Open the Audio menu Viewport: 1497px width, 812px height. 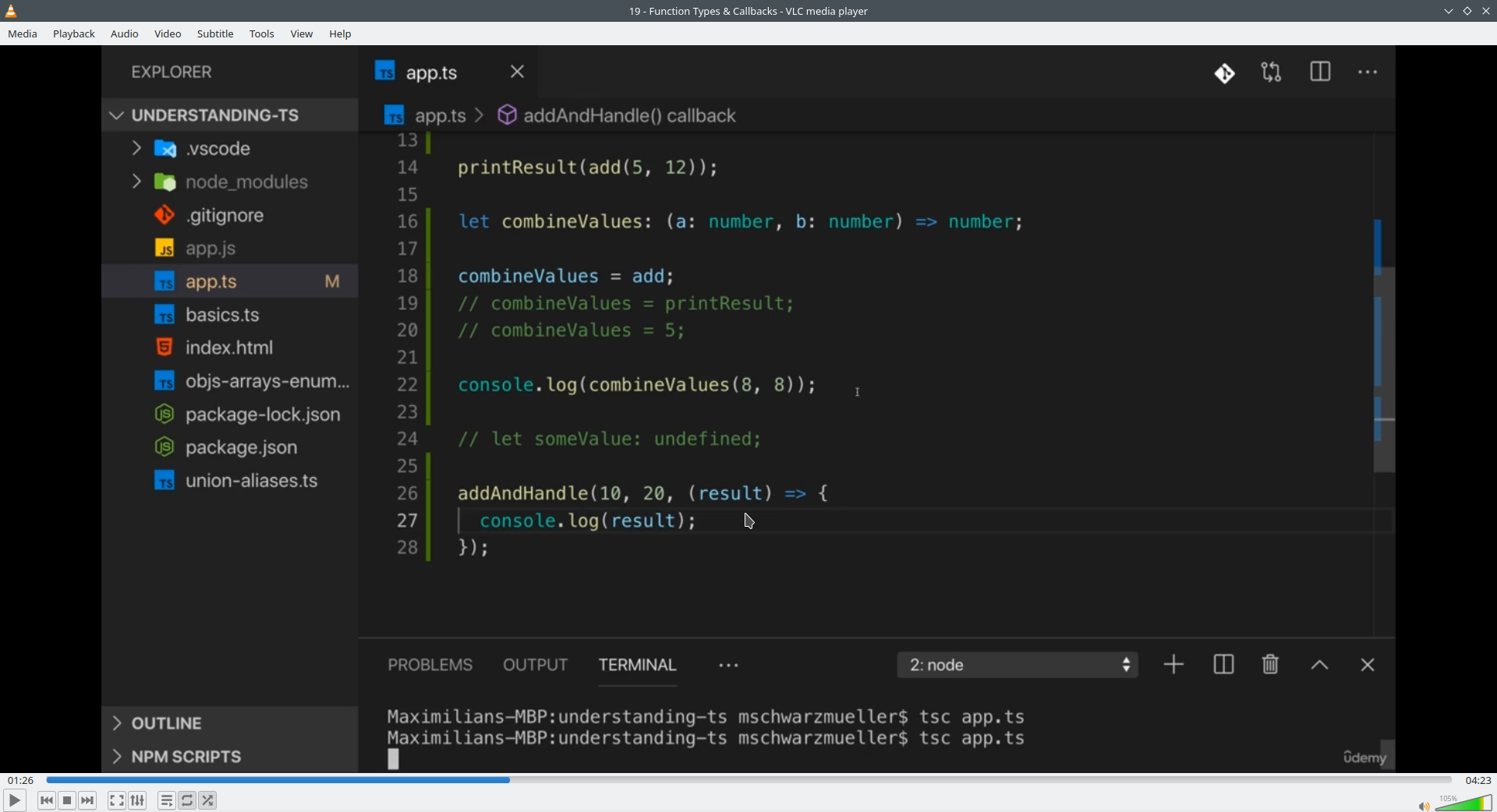tap(125, 34)
